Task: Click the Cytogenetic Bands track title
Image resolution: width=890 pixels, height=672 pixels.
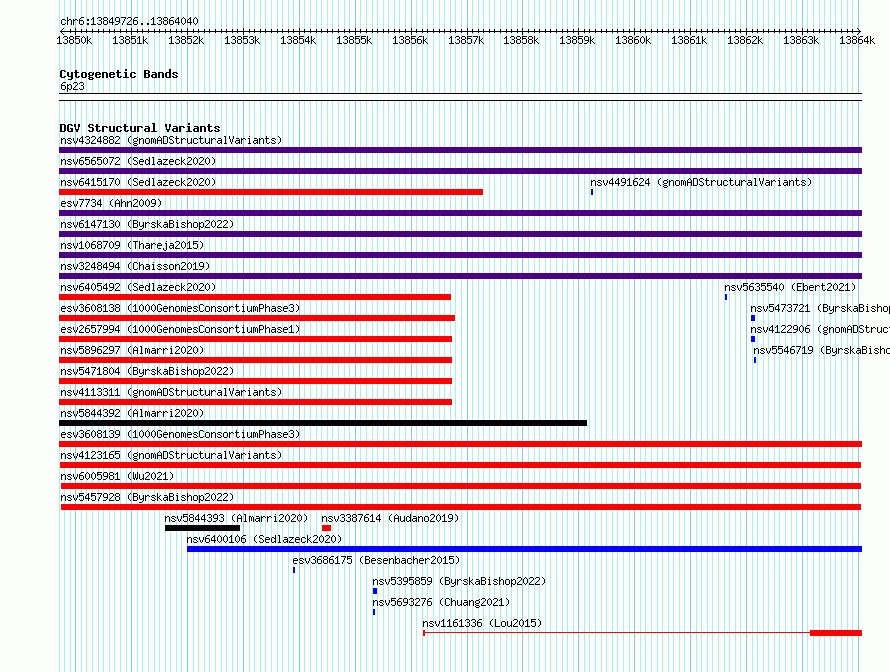Action: pyautogui.click(x=119, y=74)
